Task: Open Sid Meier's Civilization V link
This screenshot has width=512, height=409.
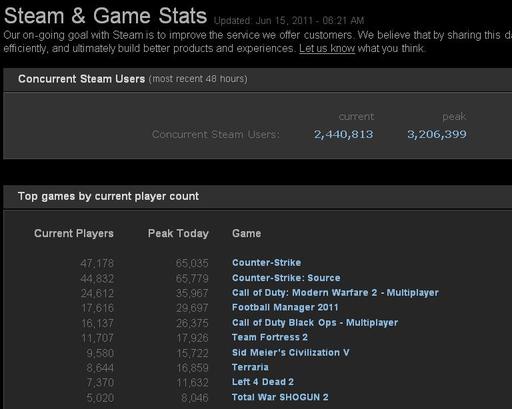Action: [290, 352]
